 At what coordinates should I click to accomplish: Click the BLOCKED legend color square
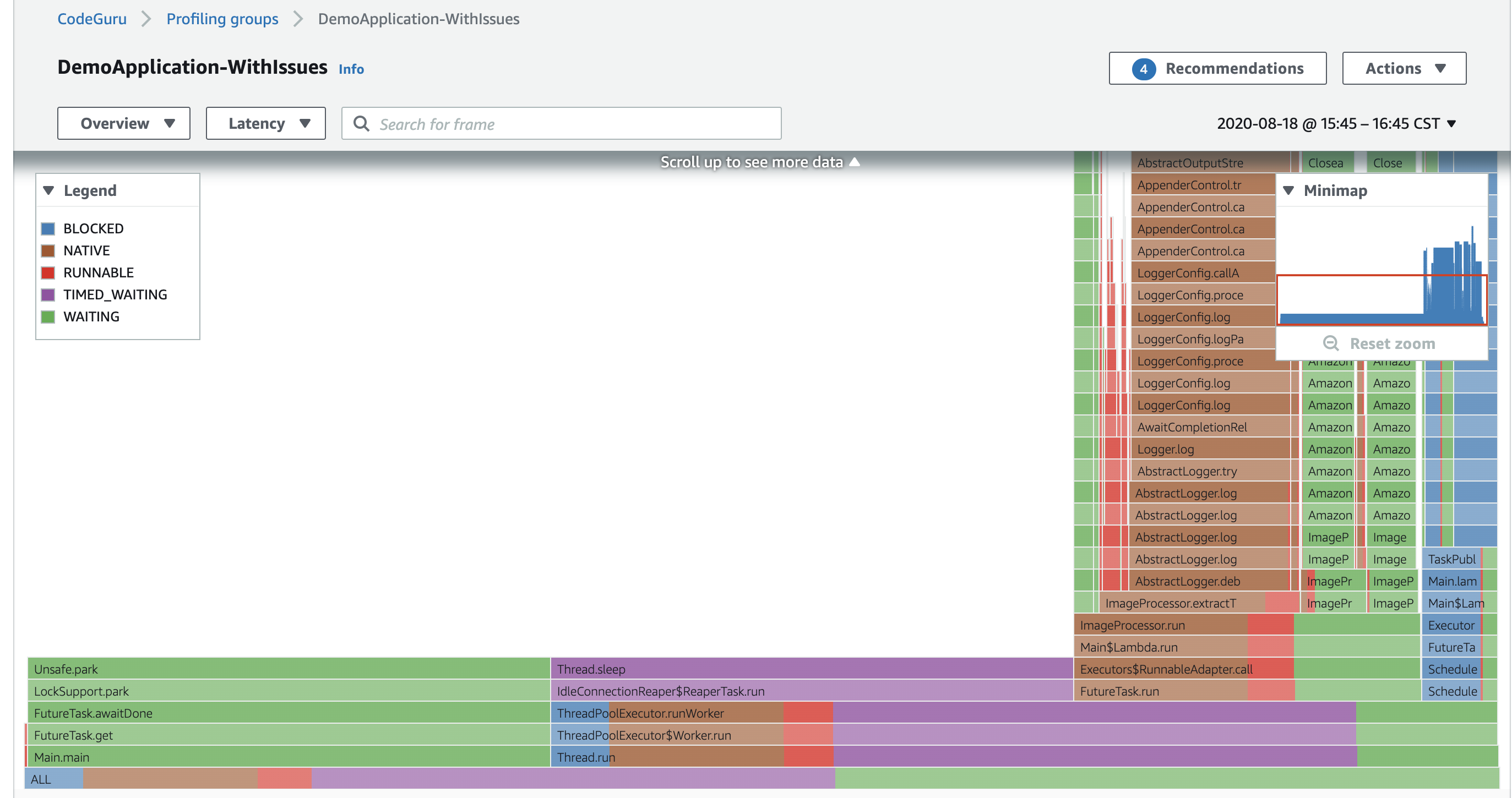[48, 228]
